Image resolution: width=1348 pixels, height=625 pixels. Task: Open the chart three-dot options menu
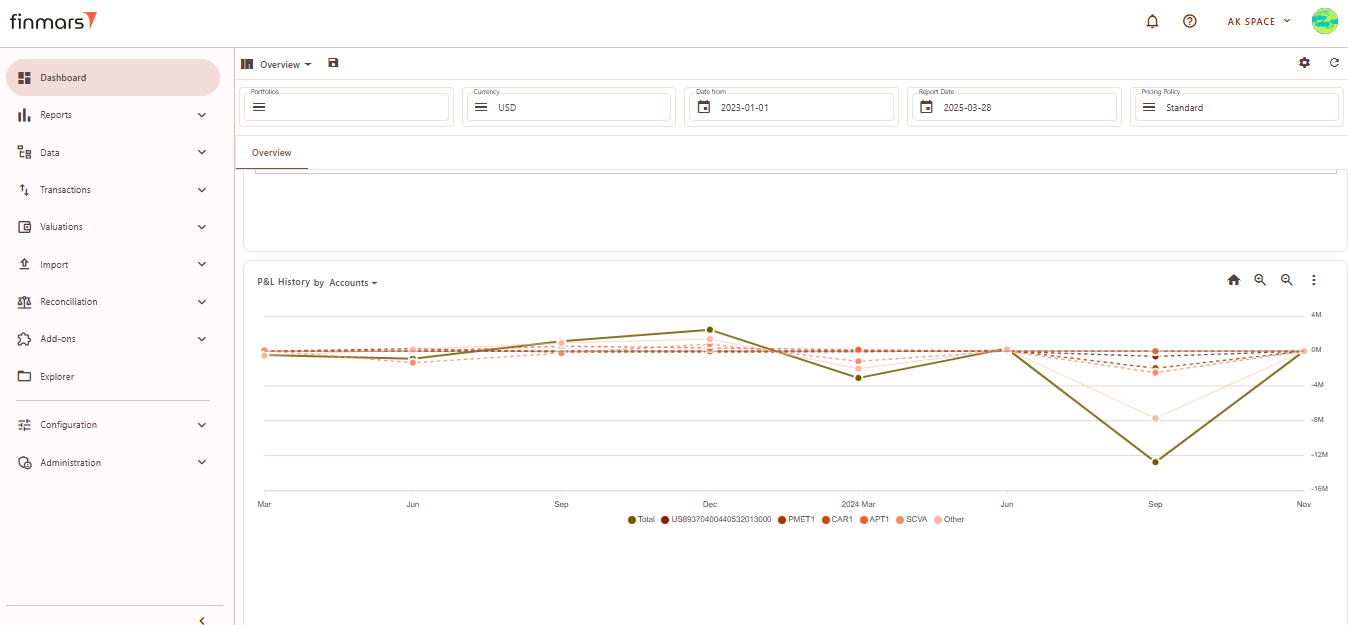(1314, 281)
